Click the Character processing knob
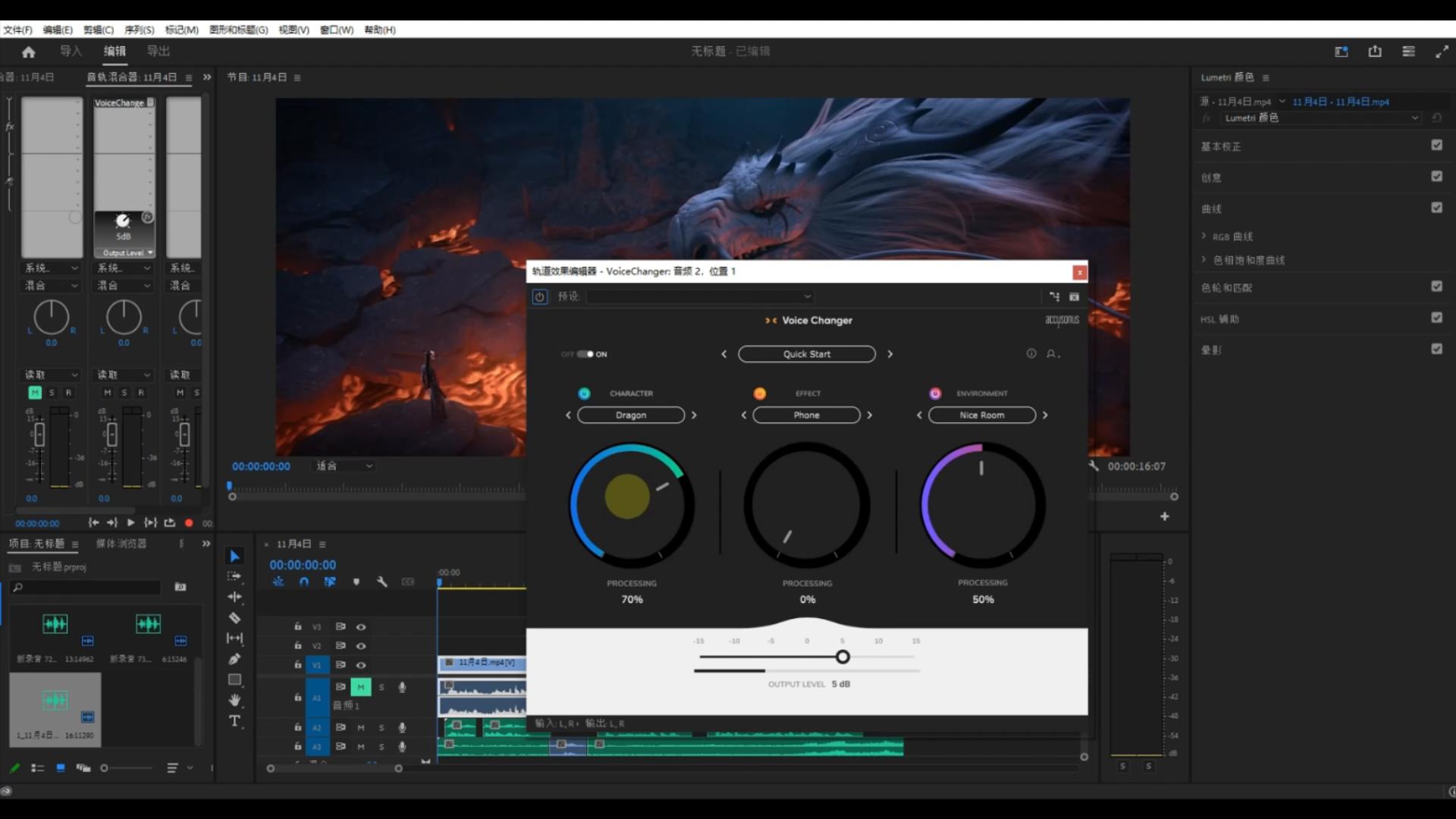The image size is (1456, 819). (631, 505)
